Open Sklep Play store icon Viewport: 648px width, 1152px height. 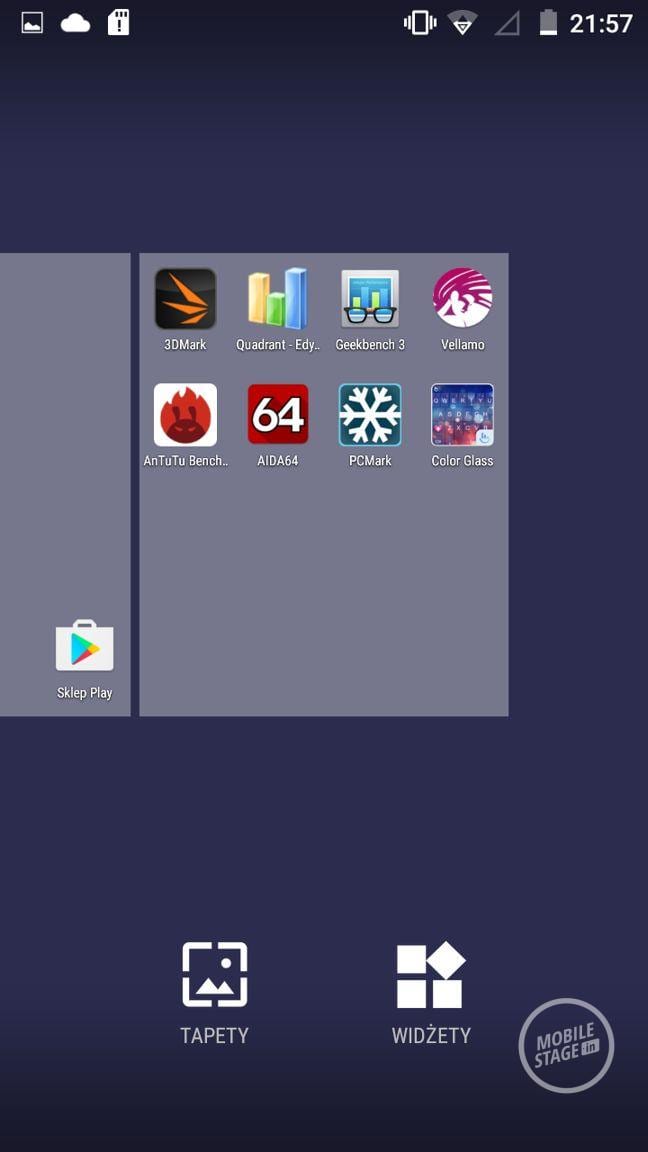85,648
